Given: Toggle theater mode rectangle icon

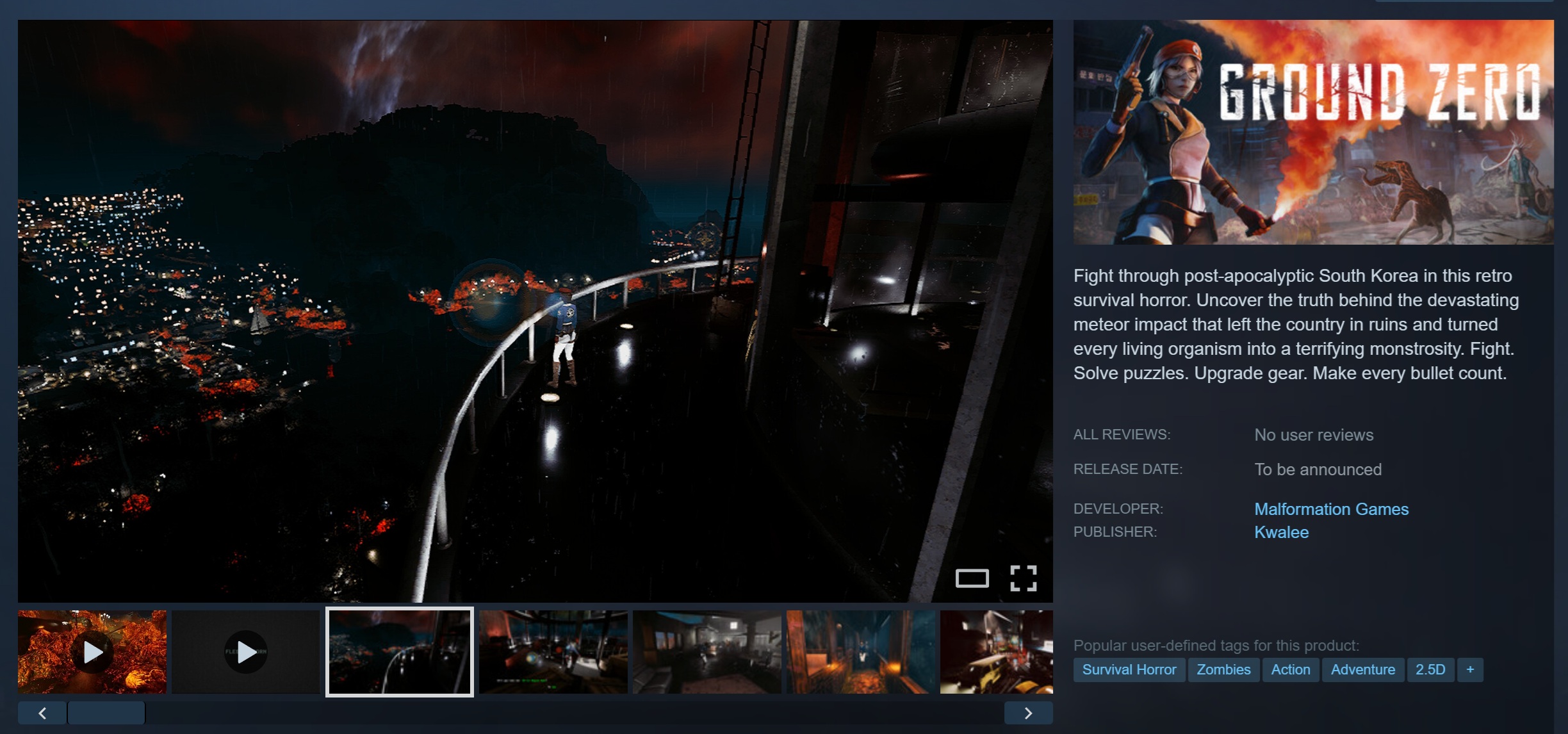Looking at the screenshot, I should pyautogui.click(x=972, y=578).
